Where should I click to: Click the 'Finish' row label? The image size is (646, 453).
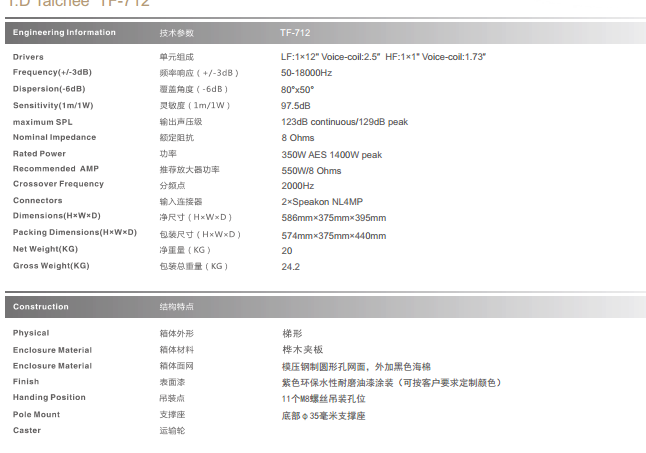pyautogui.click(x=26, y=382)
